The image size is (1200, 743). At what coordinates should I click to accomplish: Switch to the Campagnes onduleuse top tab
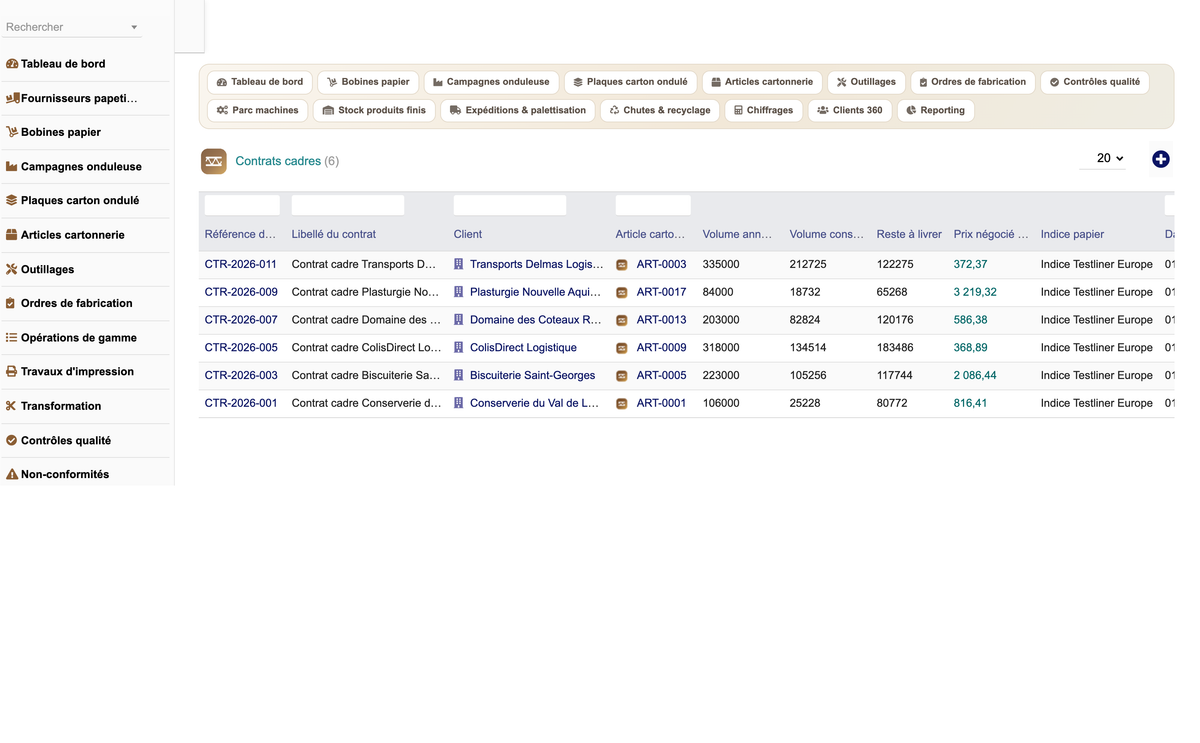(x=491, y=82)
